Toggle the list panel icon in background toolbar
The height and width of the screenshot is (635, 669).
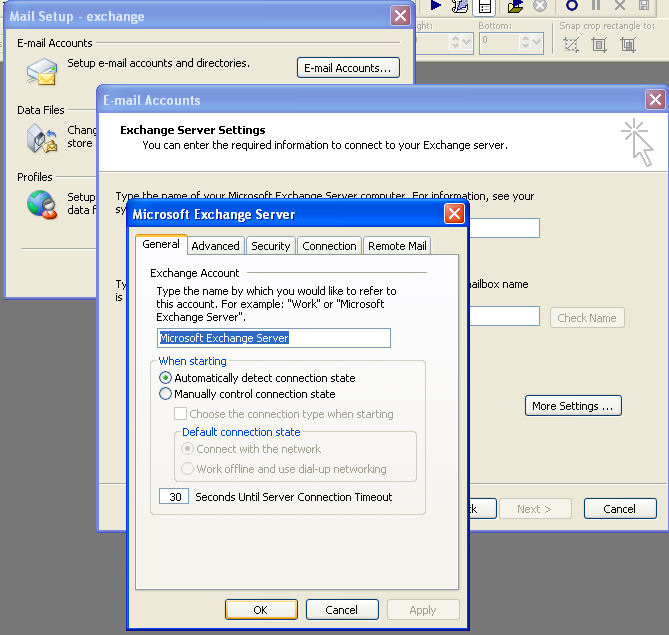(x=485, y=6)
